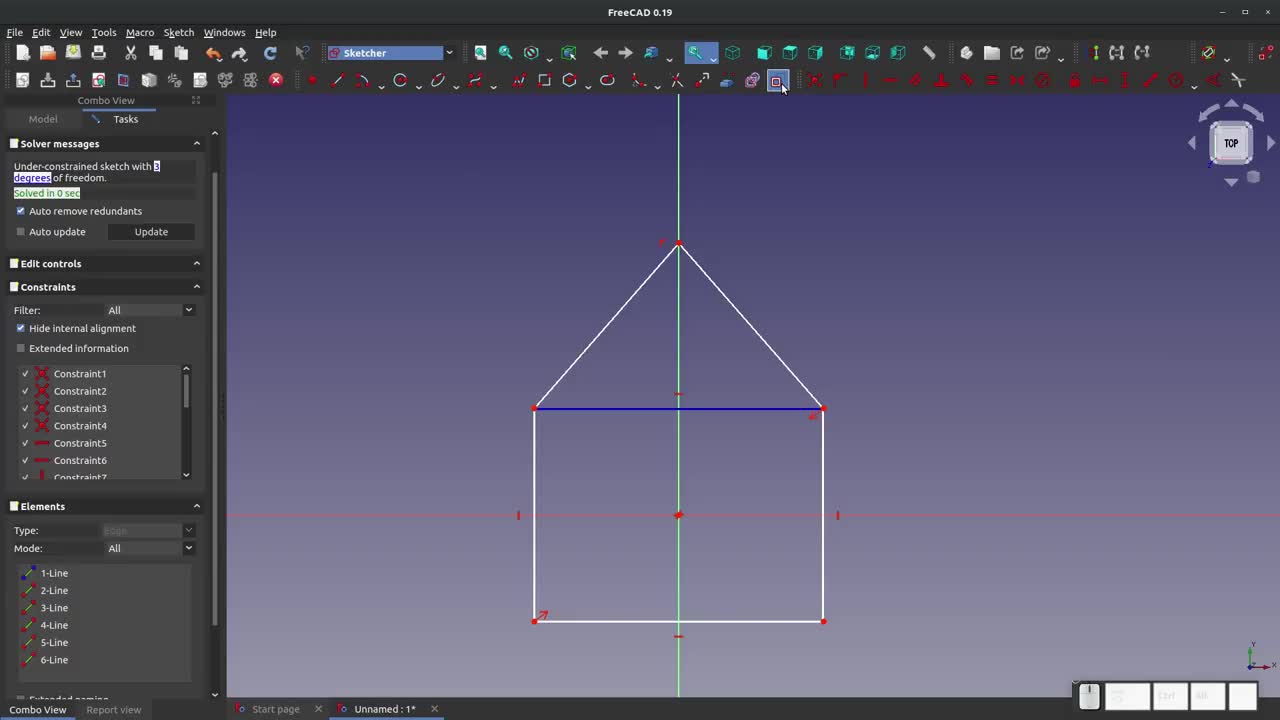Open the circle tool dropdown arrow
Image resolution: width=1280 pixels, height=720 pixels.
(418, 86)
